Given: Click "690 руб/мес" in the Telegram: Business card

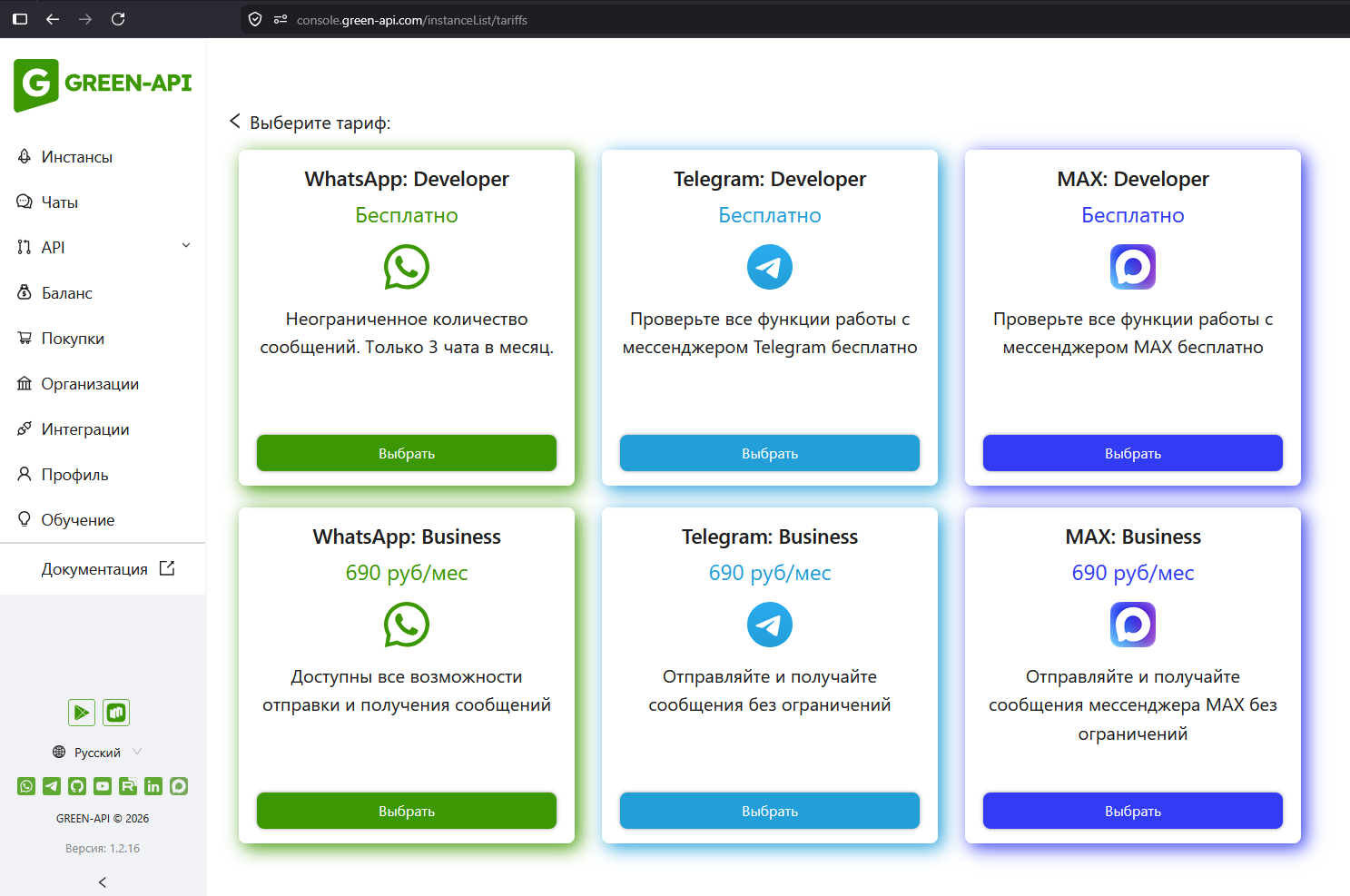Looking at the screenshot, I should point(770,573).
